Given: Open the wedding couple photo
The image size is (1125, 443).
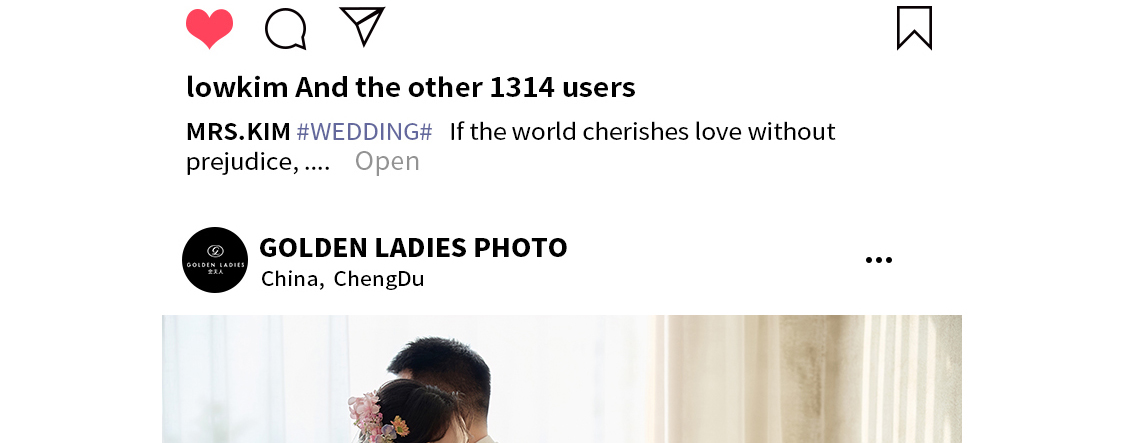Looking at the screenshot, I should [x=562, y=379].
